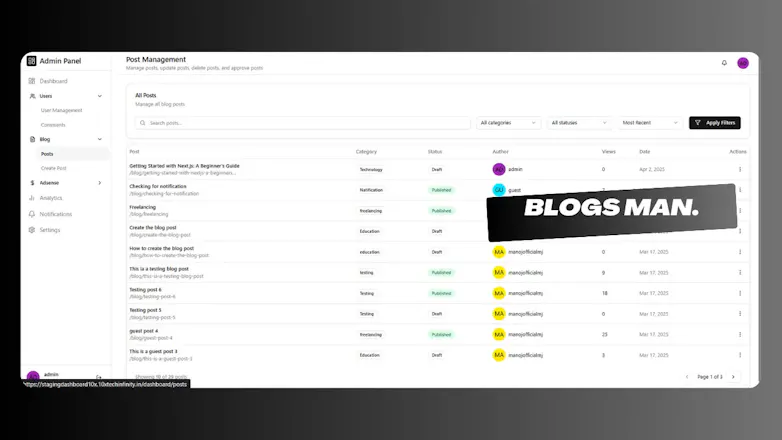
Task: Click the Notifications bell icon in sidebar
Action: [32, 214]
